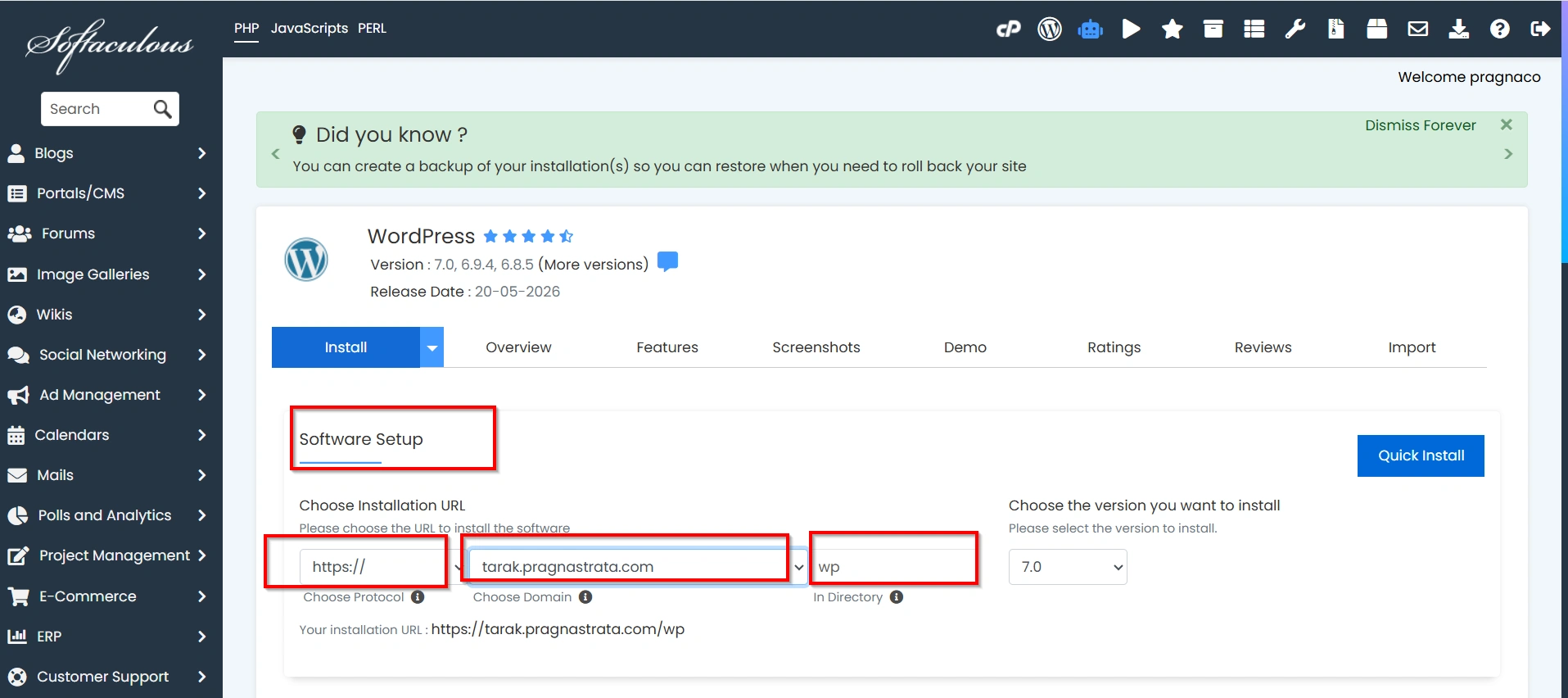Log out using the exit arrow icon
Screen dimensions: 1568x698
click(1540, 29)
